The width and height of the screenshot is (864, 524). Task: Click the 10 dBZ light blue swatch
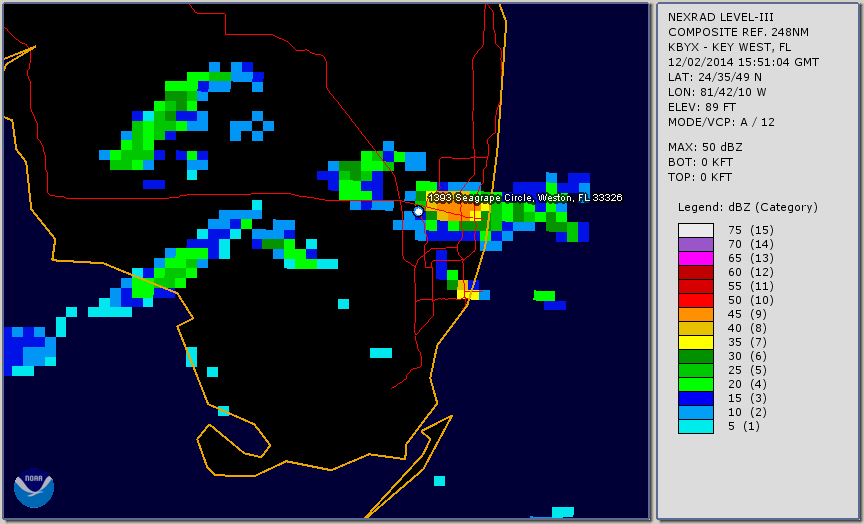point(695,413)
